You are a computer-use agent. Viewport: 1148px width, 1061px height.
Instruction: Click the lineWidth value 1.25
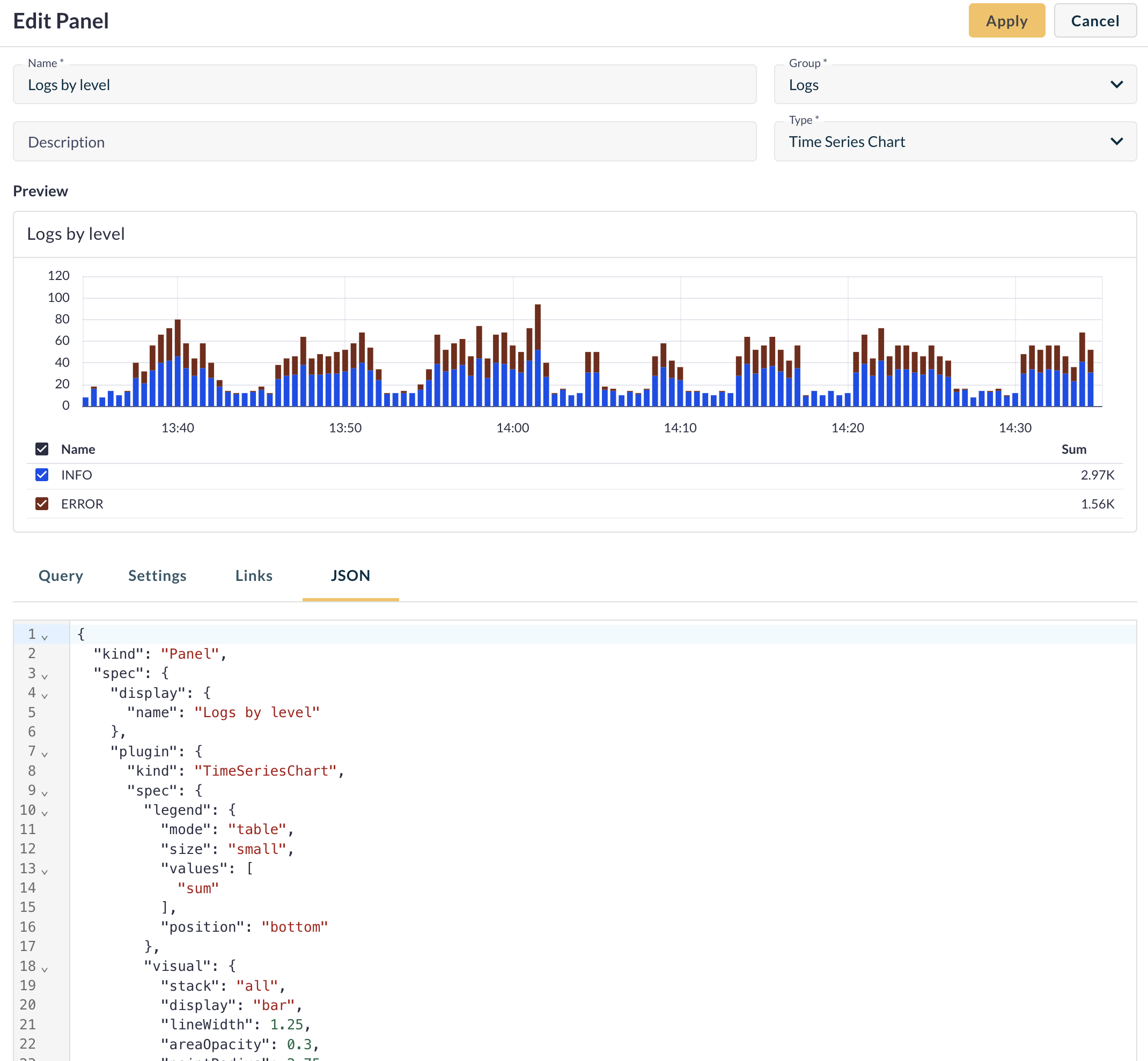click(286, 1024)
